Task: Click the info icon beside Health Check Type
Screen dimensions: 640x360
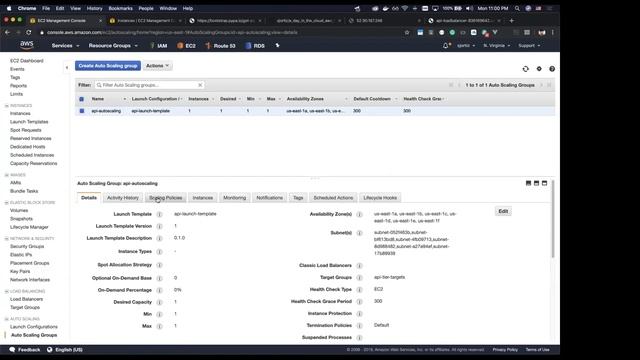Action: 360,290
